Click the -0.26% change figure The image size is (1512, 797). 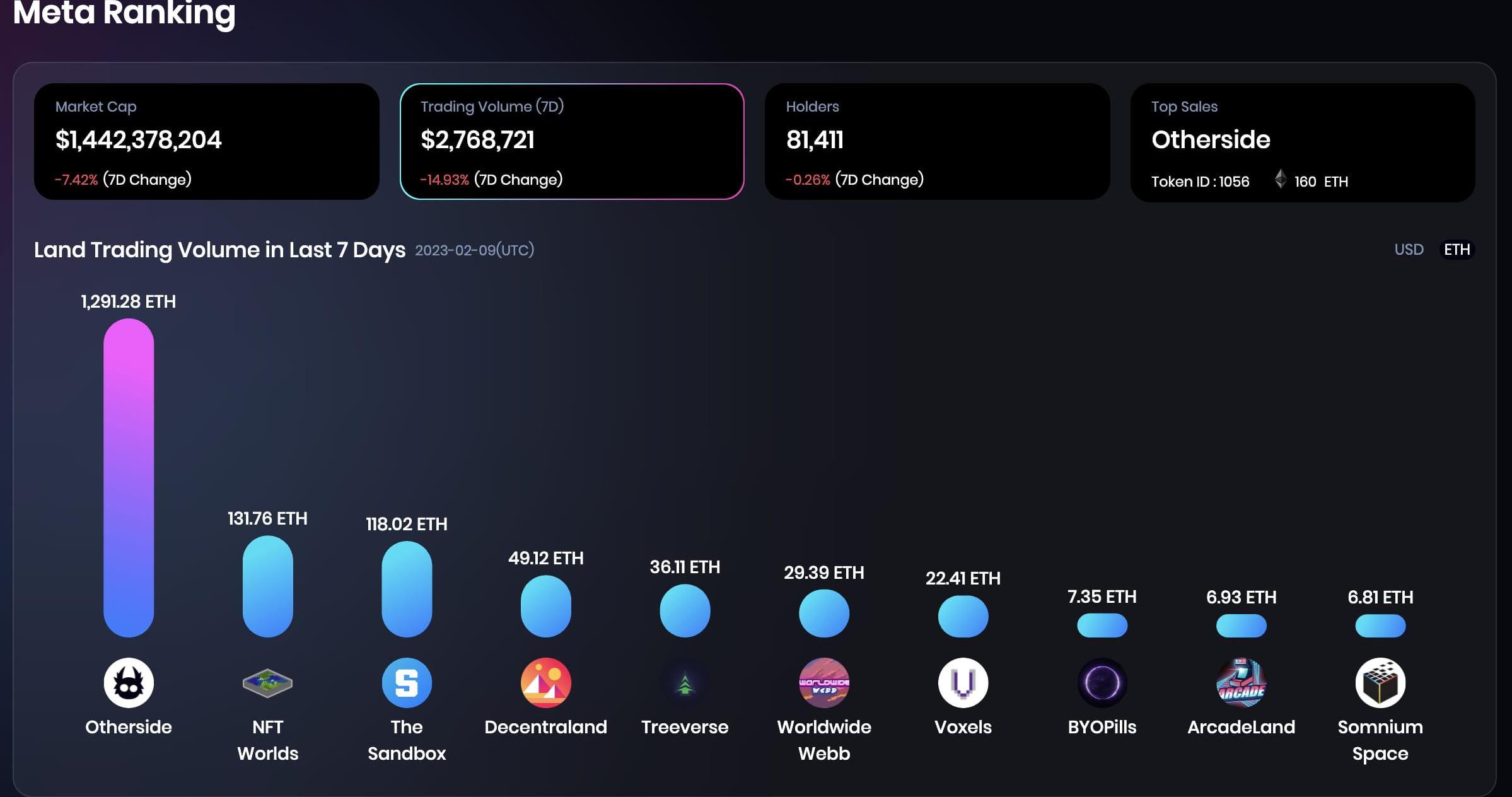808,180
